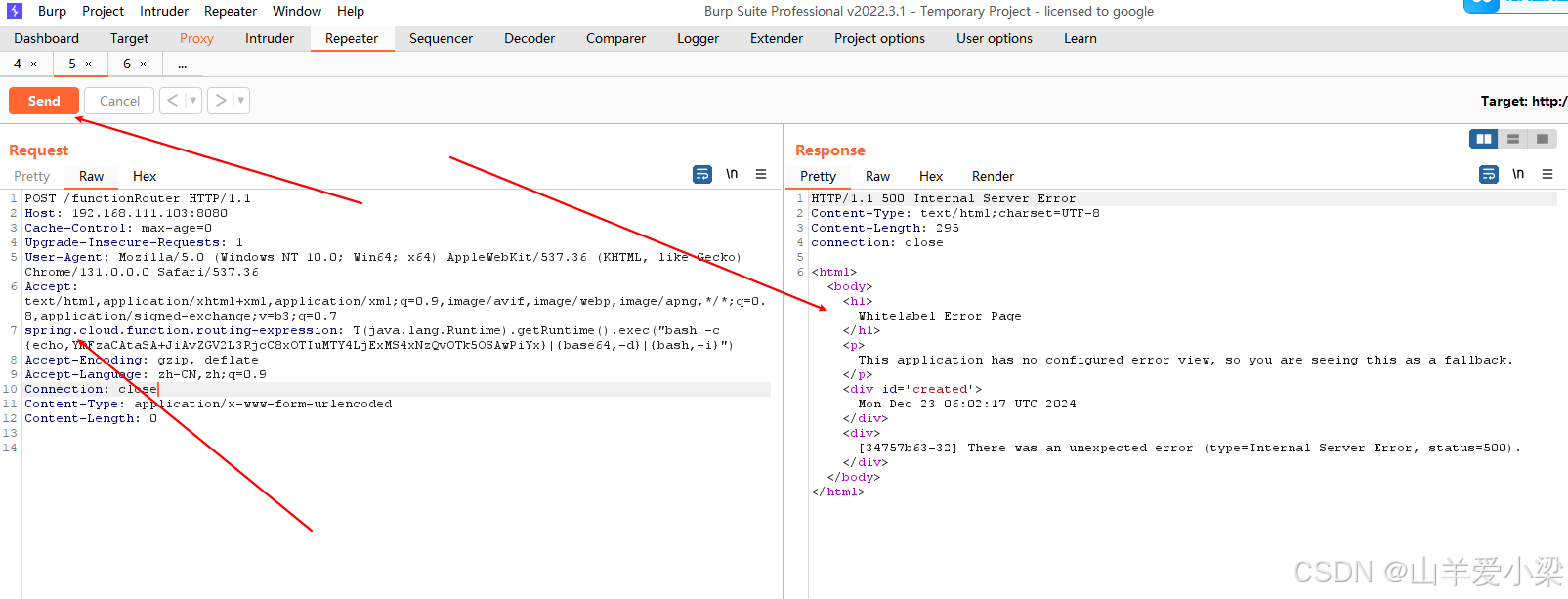Select top-bottom stacked layout icon
The image size is (1568, 599).
click(1513, 139)
